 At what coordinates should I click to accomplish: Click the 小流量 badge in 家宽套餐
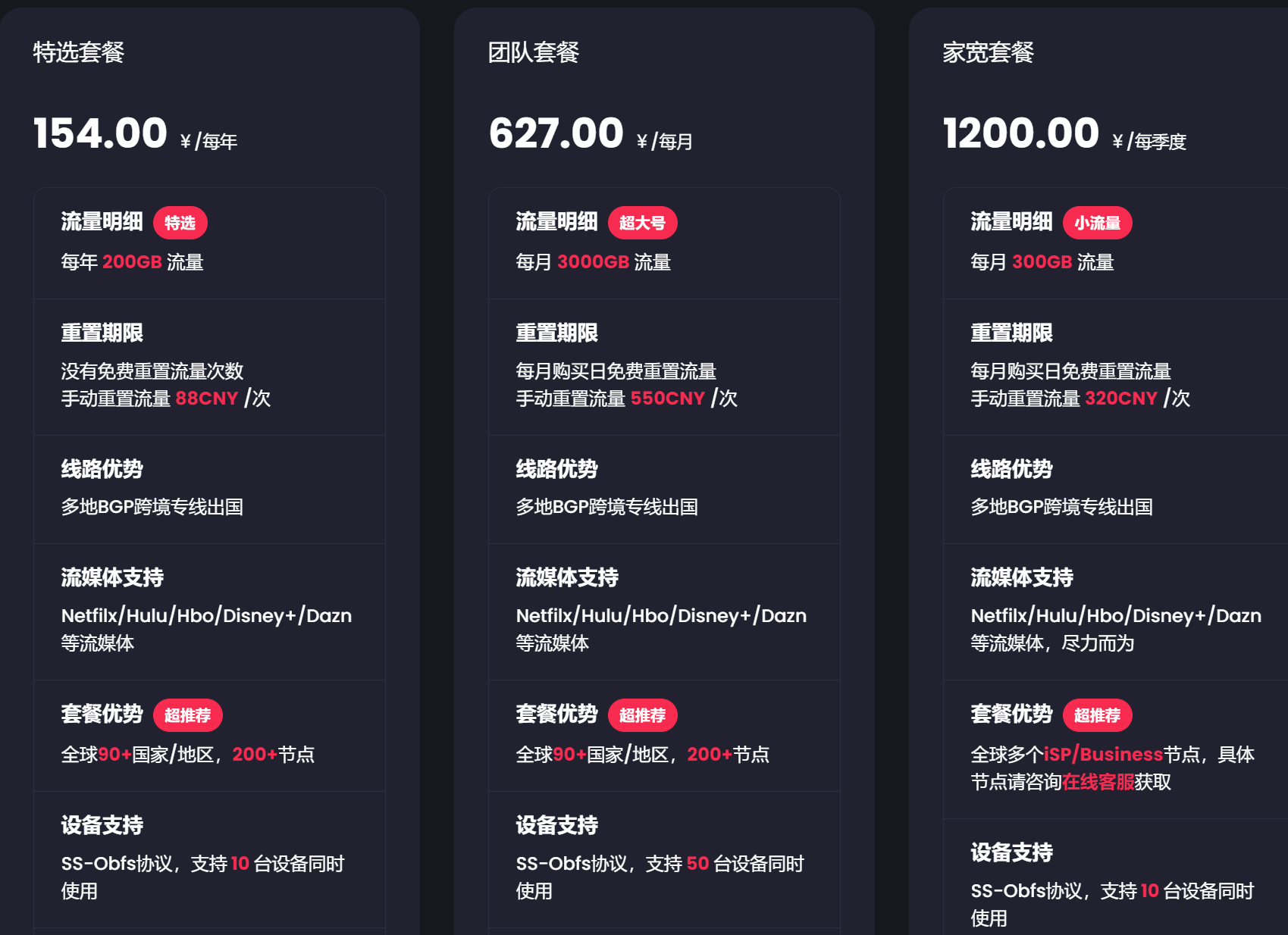click(1097, 223)
